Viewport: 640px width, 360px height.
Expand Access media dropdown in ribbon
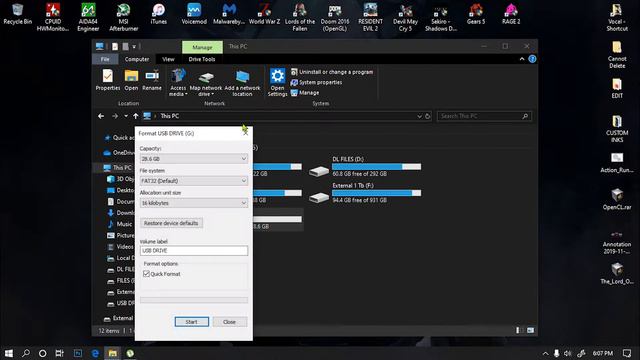(x=178, y=83)
